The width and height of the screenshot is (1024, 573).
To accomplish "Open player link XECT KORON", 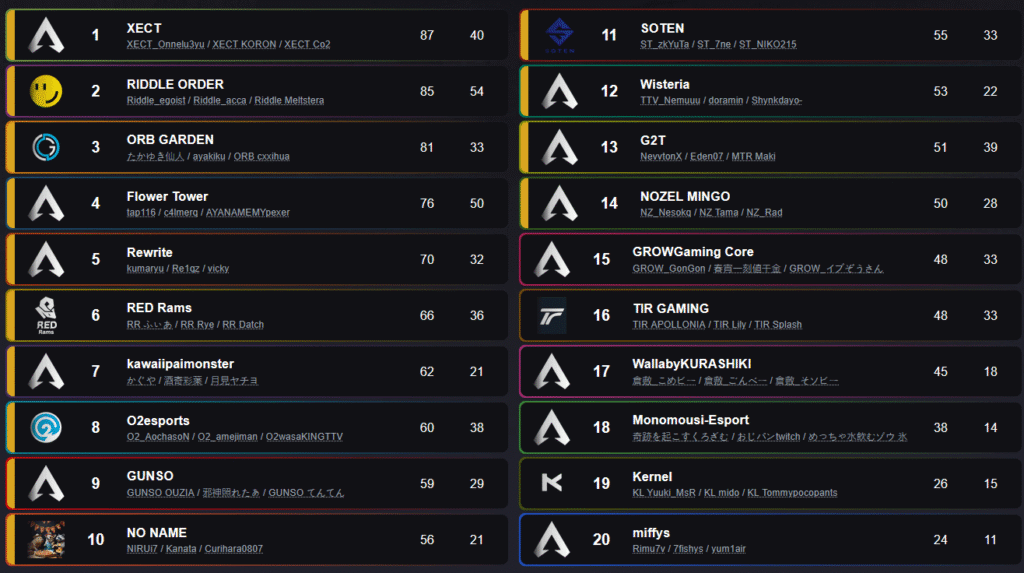I will tap(244, 44).
